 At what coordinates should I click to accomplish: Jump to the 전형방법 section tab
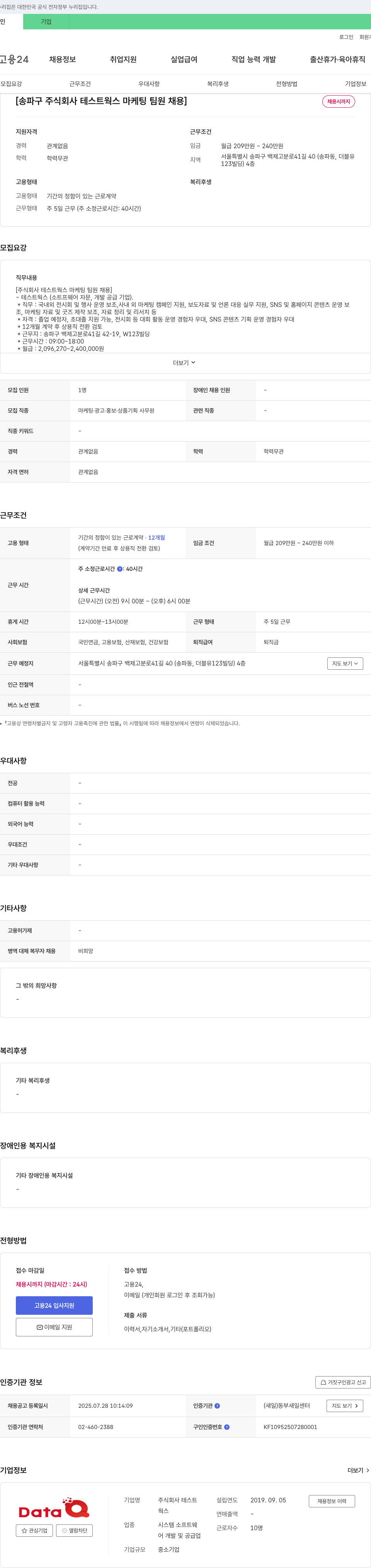coord(286,84)
